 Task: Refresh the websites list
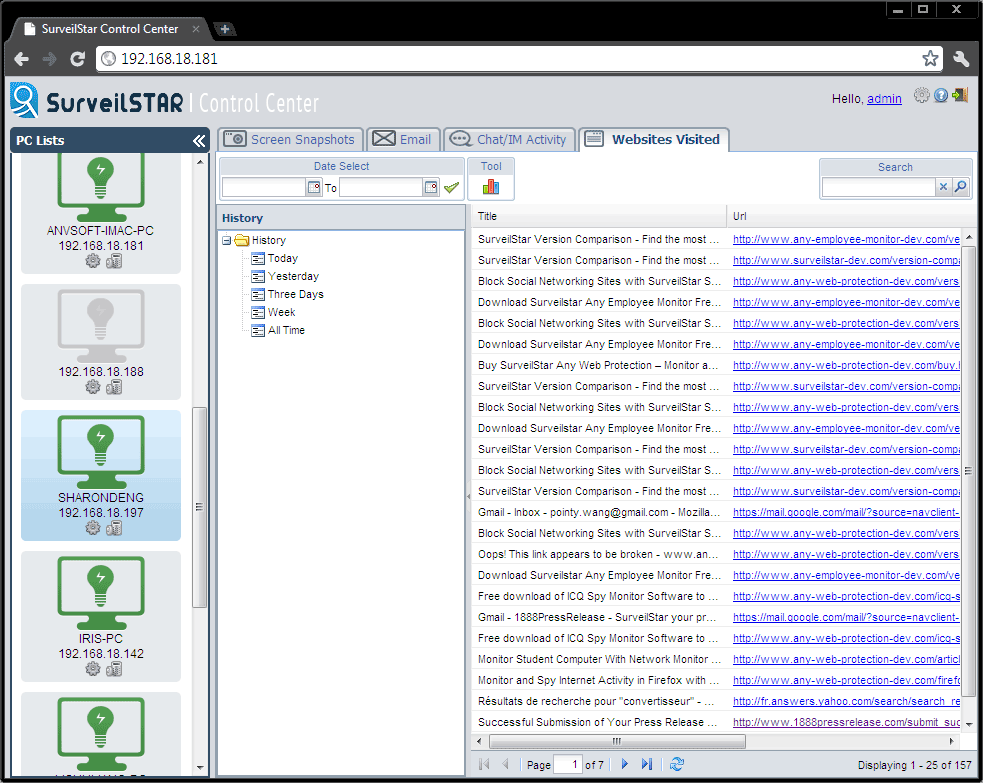(676, 764)
